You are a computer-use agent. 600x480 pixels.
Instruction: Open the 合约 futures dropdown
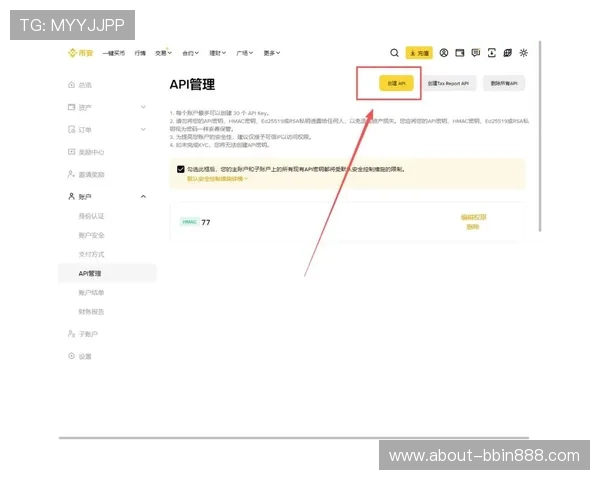[191, 53]
